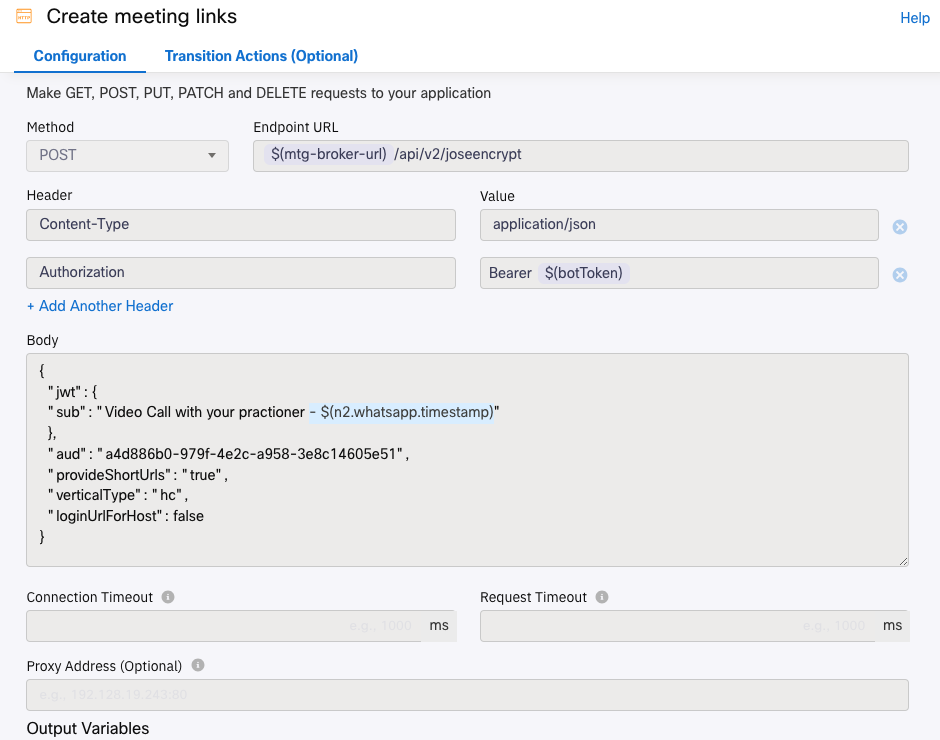Image resolution: width=940 pixels, height=740 pixels.
Task: Focus the Proxy Address input field
Action: click(467, 695)
